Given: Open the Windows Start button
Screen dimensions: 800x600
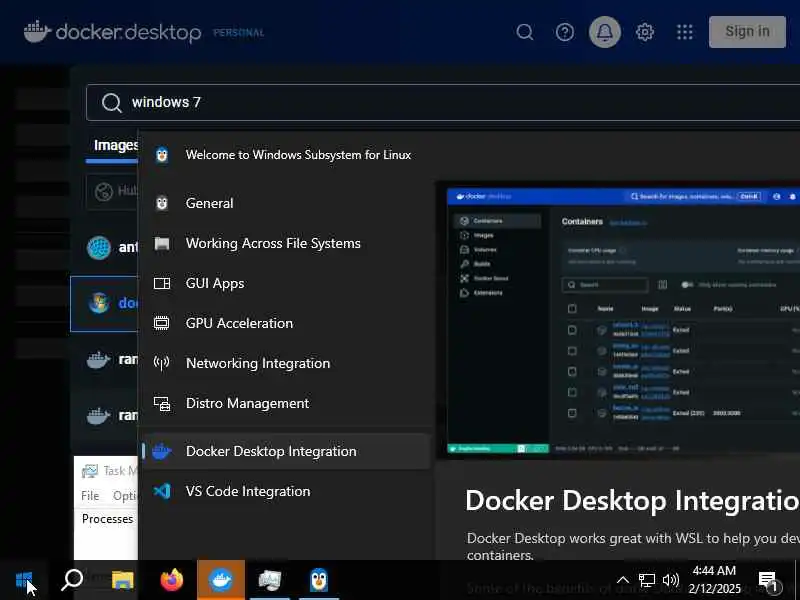Looking at the screenshot, I should [24, 581].
